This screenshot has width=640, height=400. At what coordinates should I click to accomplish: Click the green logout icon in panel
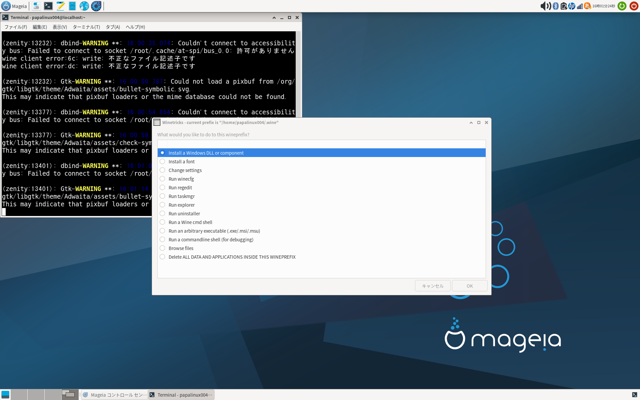[x=622, y=6]
